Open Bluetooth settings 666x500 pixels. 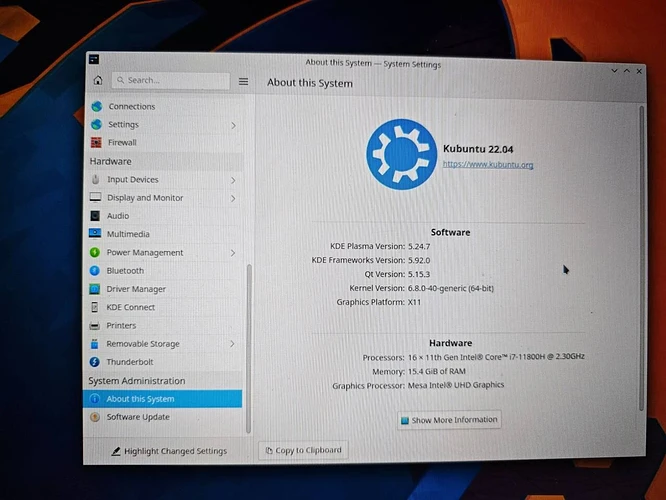click(125, 271)
